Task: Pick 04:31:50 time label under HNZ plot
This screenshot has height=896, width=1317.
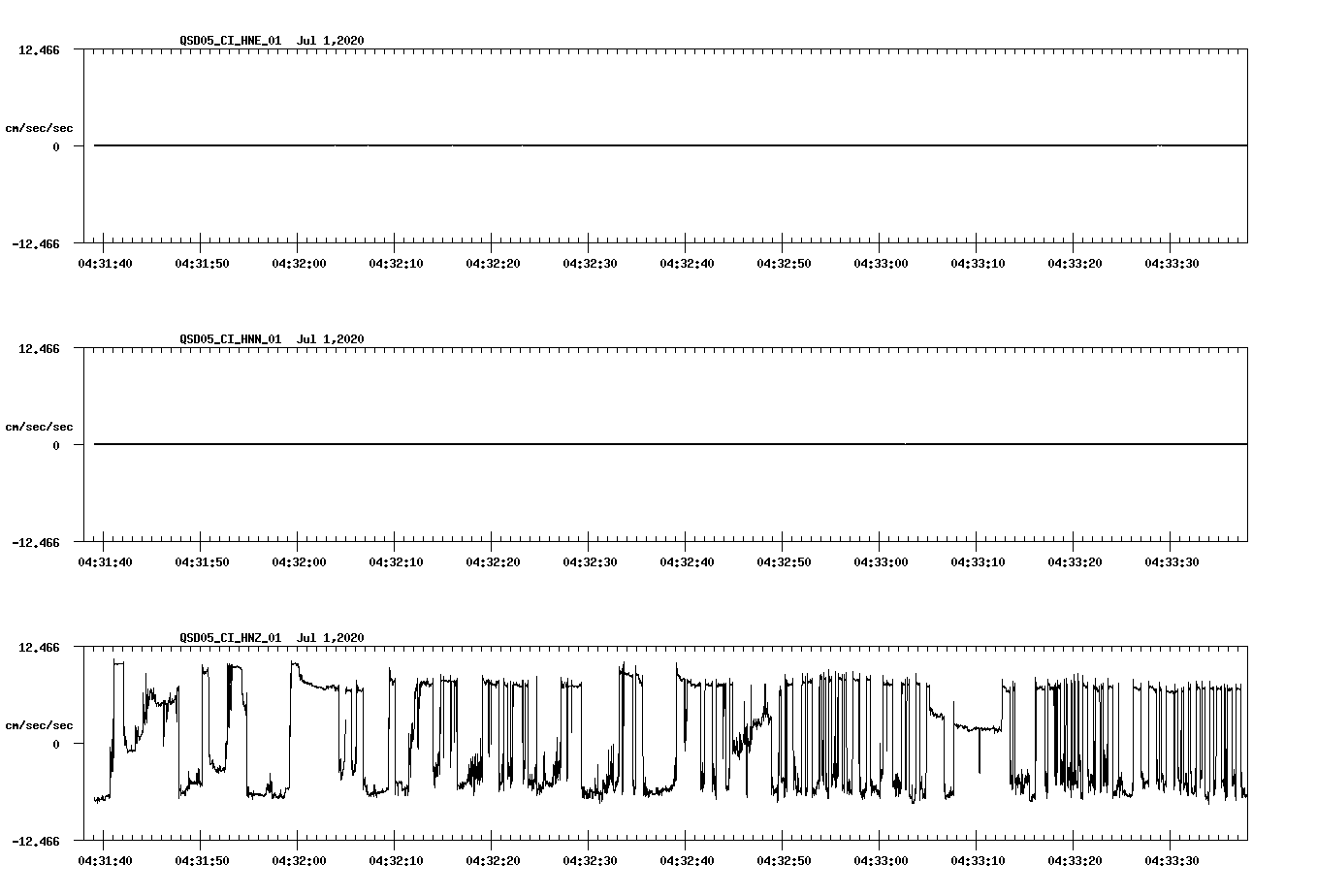Action: click(x=202, y=861)
